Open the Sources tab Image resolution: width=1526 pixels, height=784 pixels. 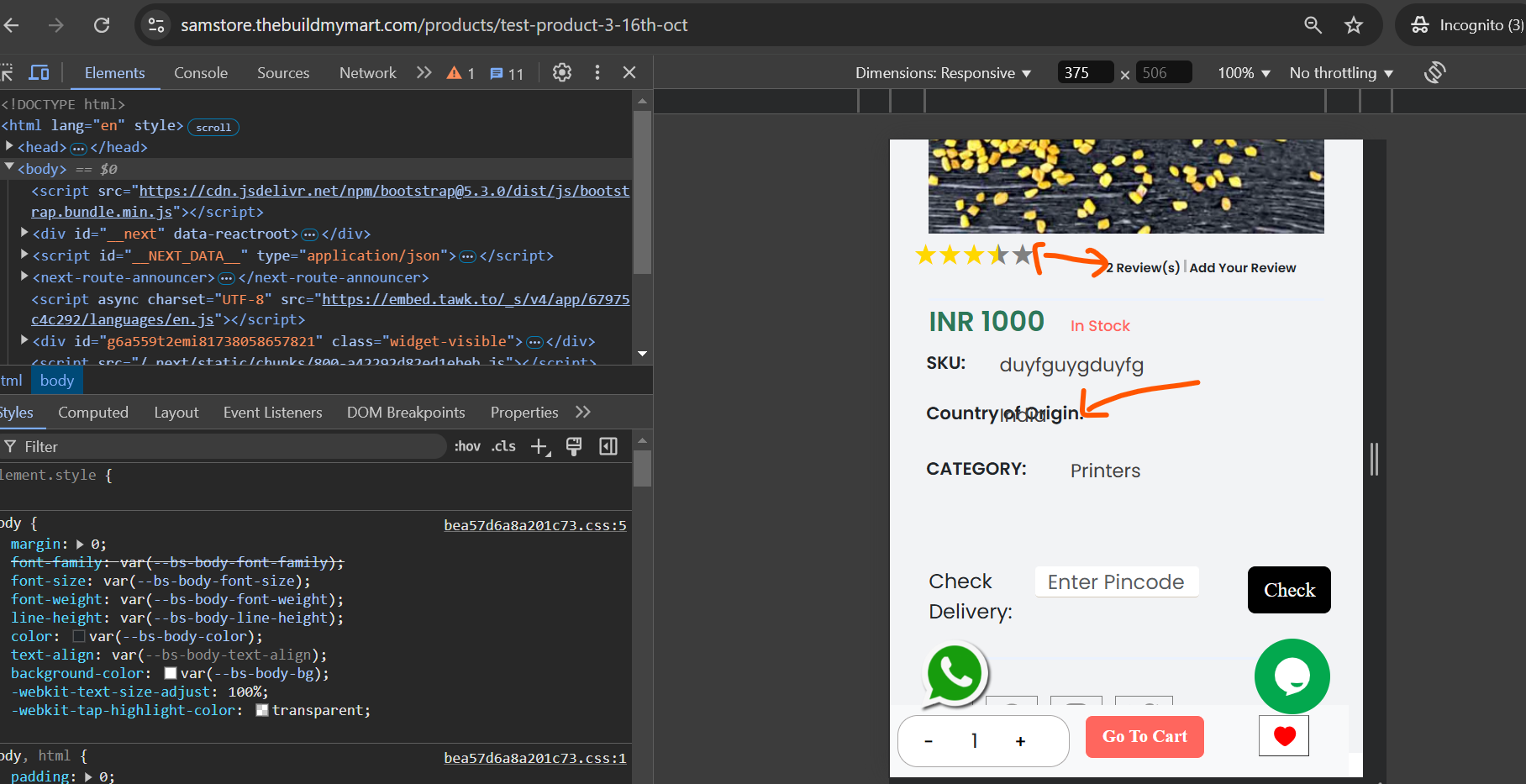pyautogui.click(x=283, y=73)
